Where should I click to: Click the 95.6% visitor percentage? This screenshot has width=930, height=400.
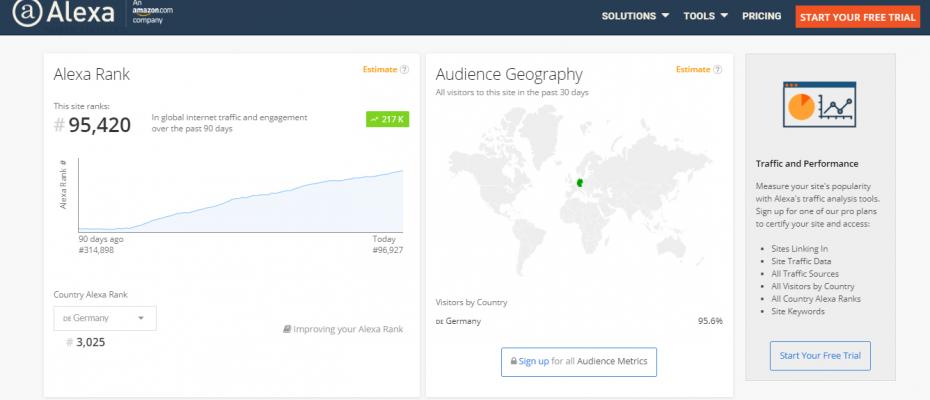tap(711, 321)
